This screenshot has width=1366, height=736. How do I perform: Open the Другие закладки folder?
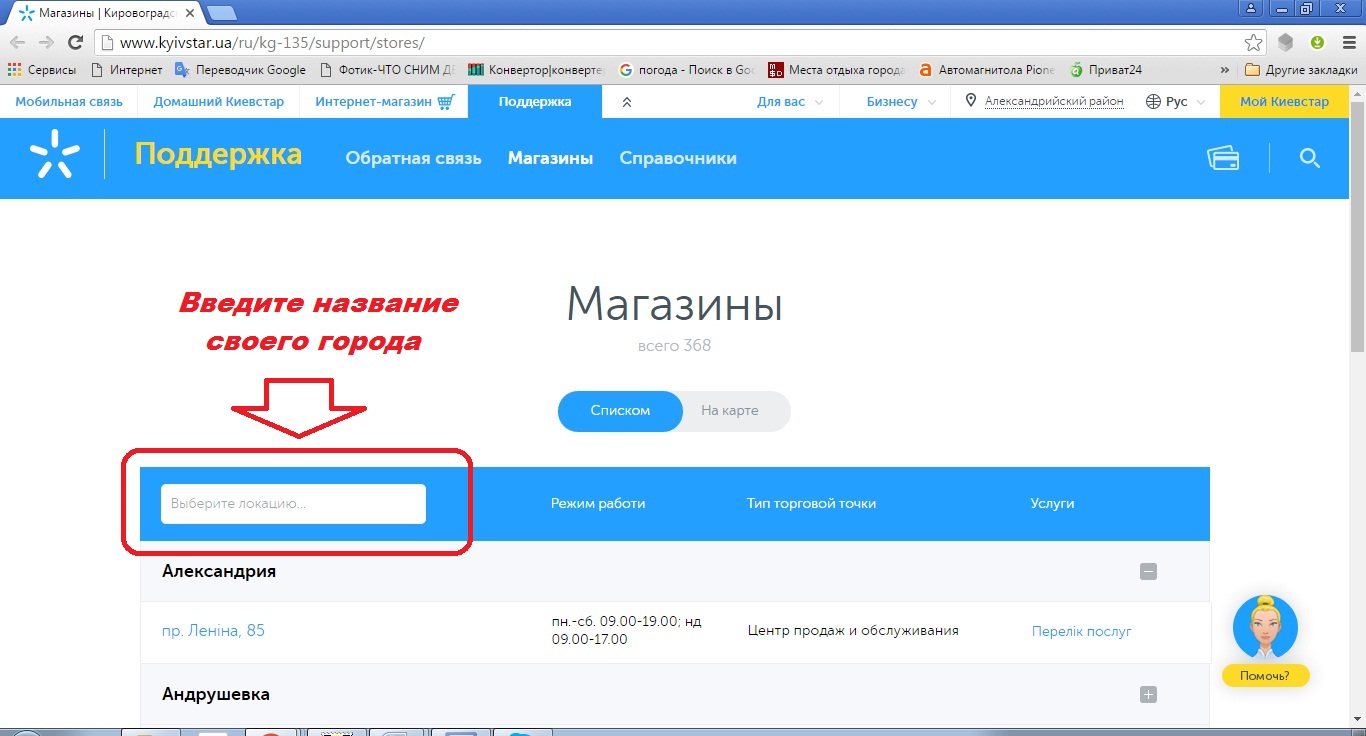pyautogui.click(x=1301, y=70)
